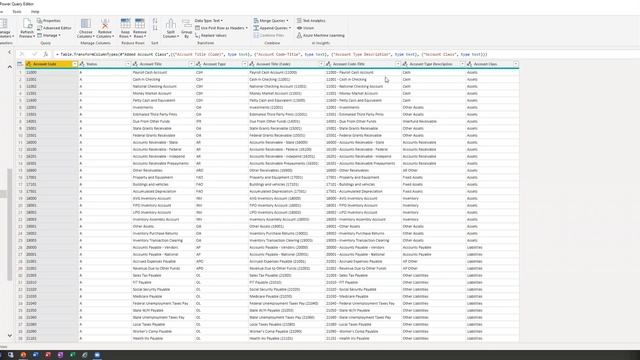This screenshot has height=360, width=640.
Task: Expand the Use First Row as Headers dropdown
Action: (x=247, y=28)
